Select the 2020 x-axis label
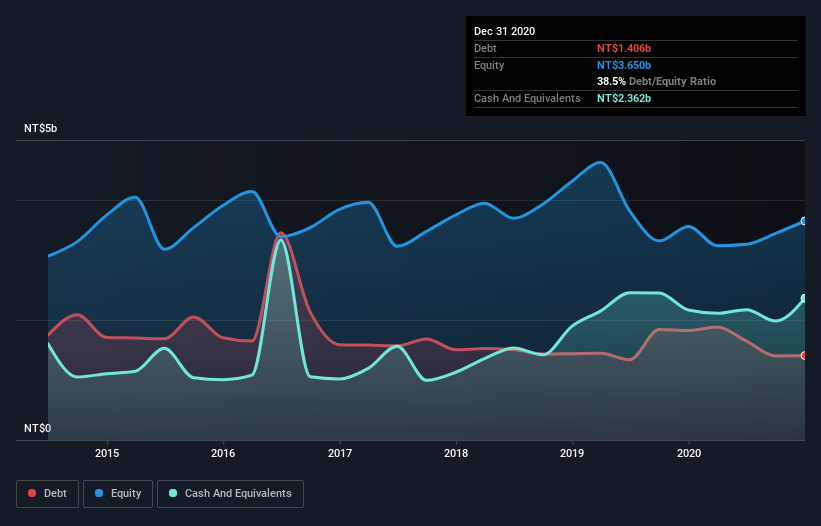The image size is (821, 526). tap(689, 453)
